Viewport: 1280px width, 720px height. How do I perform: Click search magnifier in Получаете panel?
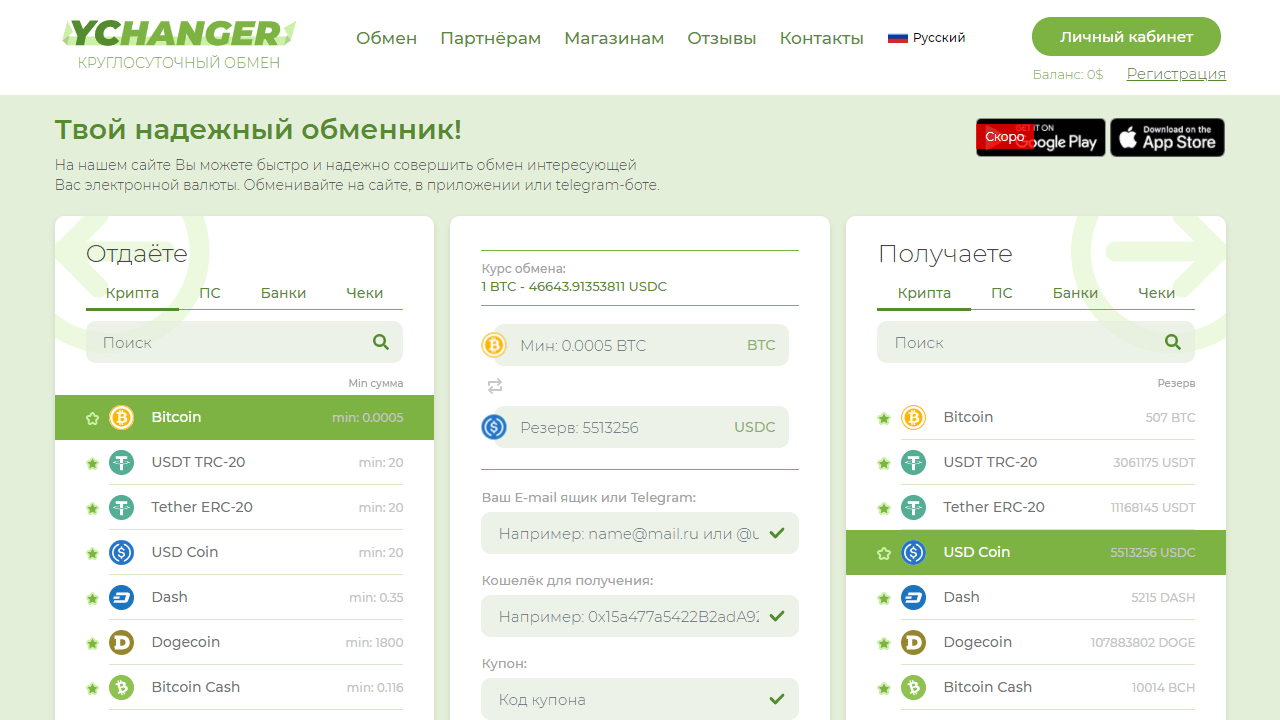[1173, 342]
